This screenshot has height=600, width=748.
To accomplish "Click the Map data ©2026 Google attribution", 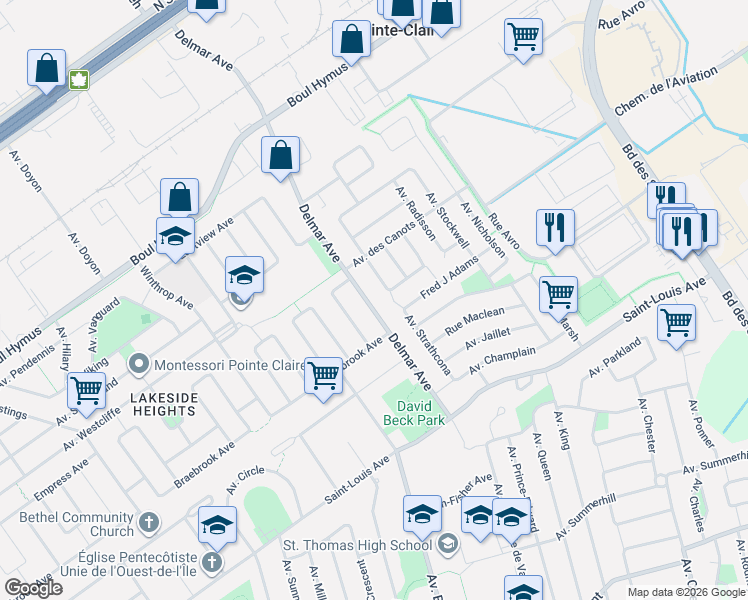I will coord(686,593).
